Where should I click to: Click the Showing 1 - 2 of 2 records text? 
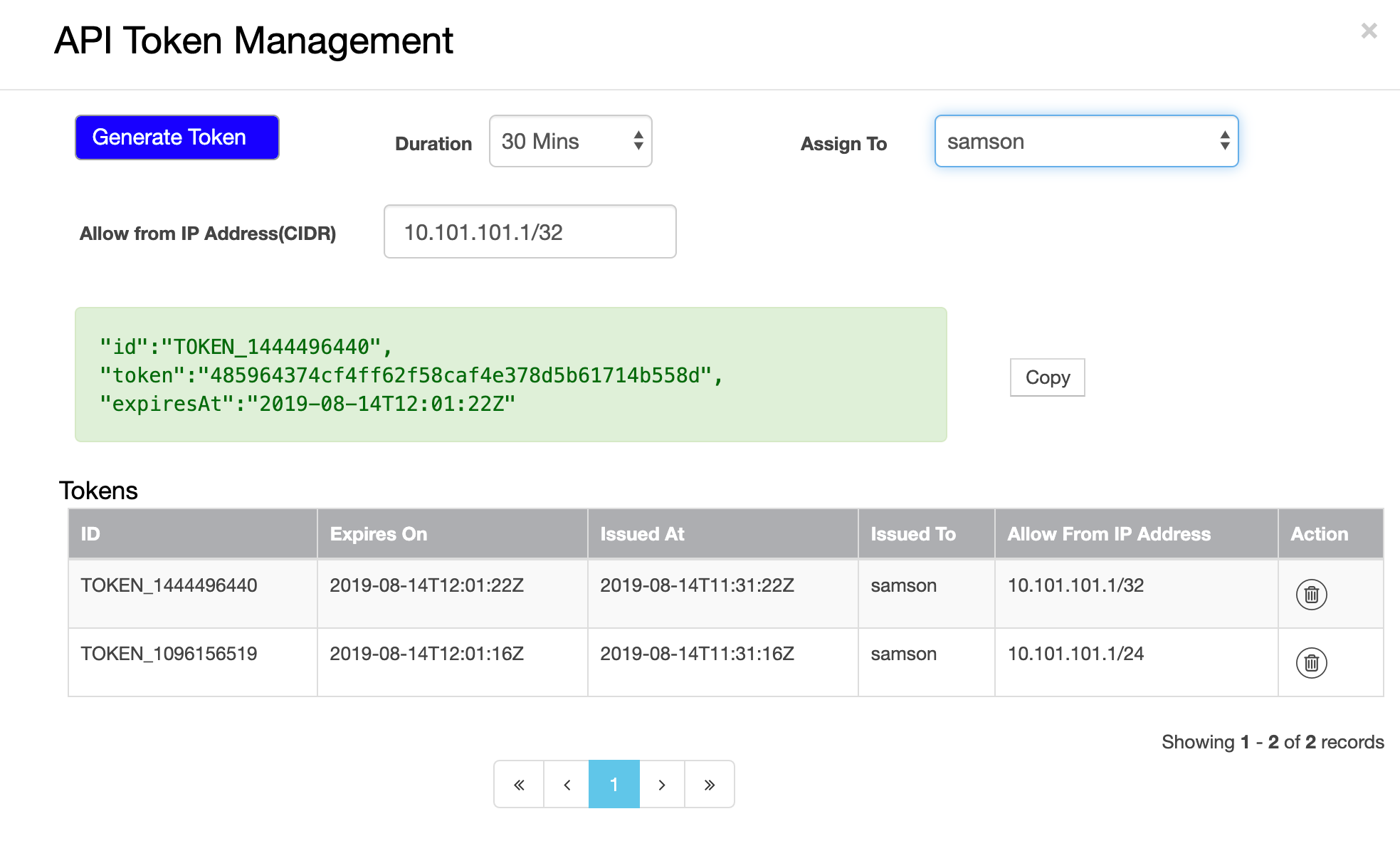click(x=1273, y=742)
